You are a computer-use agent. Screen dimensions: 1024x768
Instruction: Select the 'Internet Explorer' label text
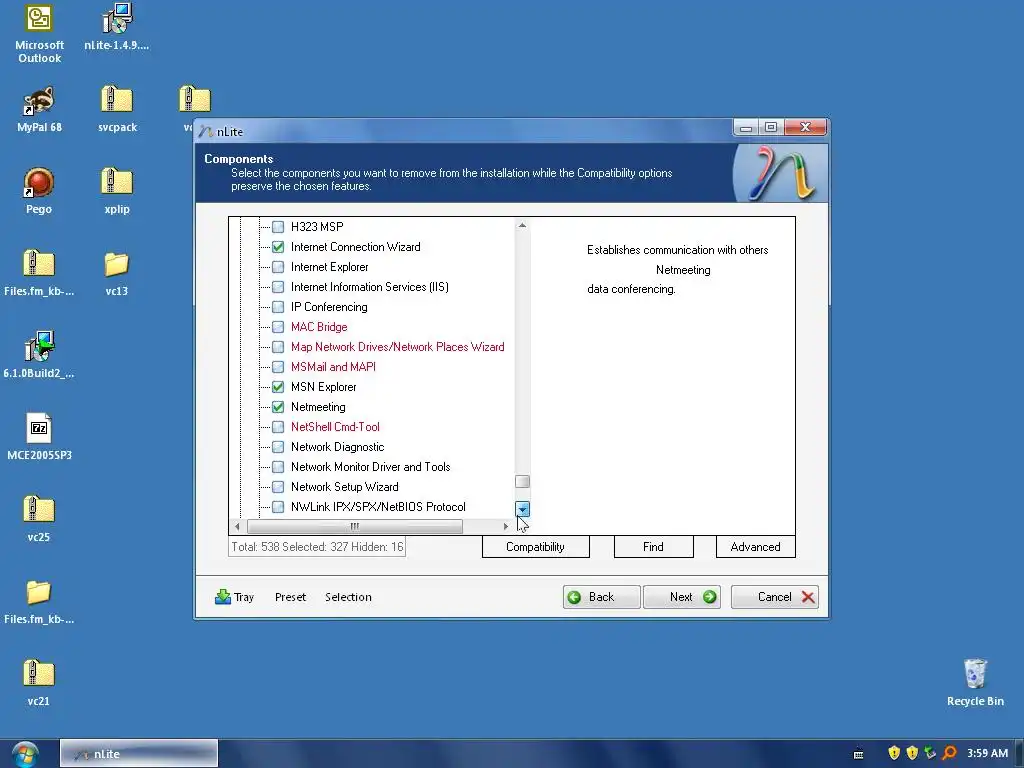(329, 267)
